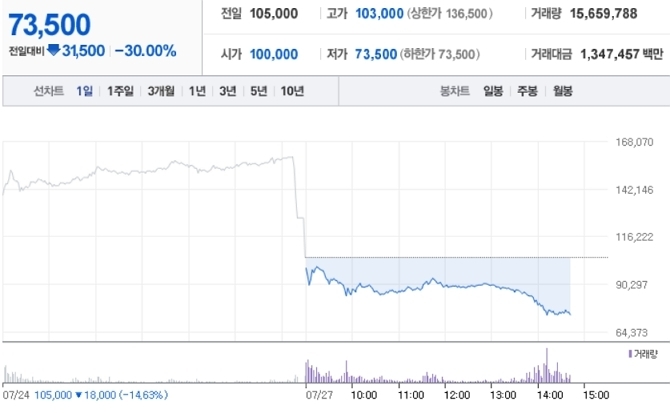Click the blue down-arrow price change icon
This screenshot has width=670, height=413.
[x=54, y=50]
